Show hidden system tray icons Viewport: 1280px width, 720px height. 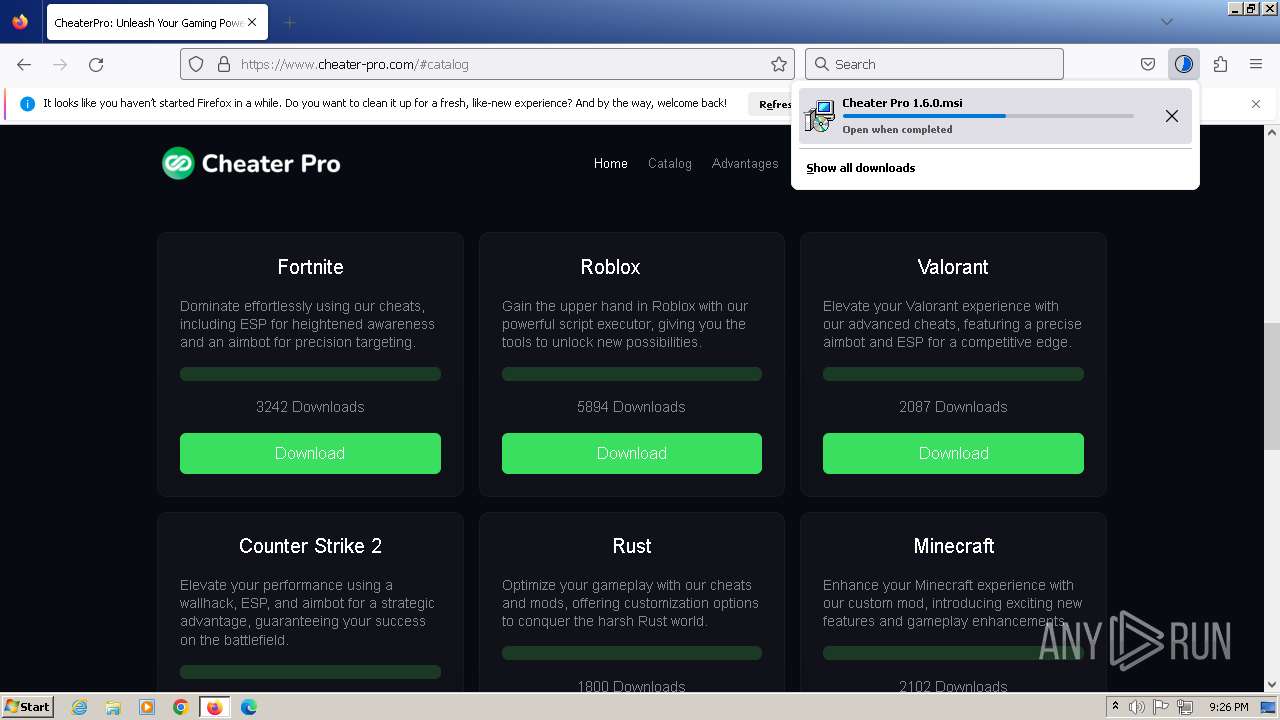(x=1115, y=706)
